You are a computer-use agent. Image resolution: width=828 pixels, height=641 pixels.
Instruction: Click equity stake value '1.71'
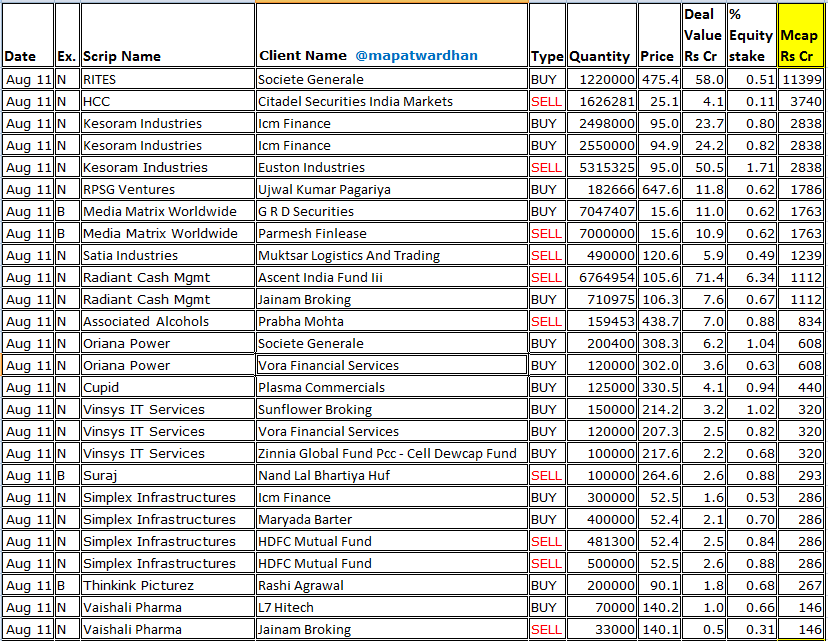(x=752, y=167)
